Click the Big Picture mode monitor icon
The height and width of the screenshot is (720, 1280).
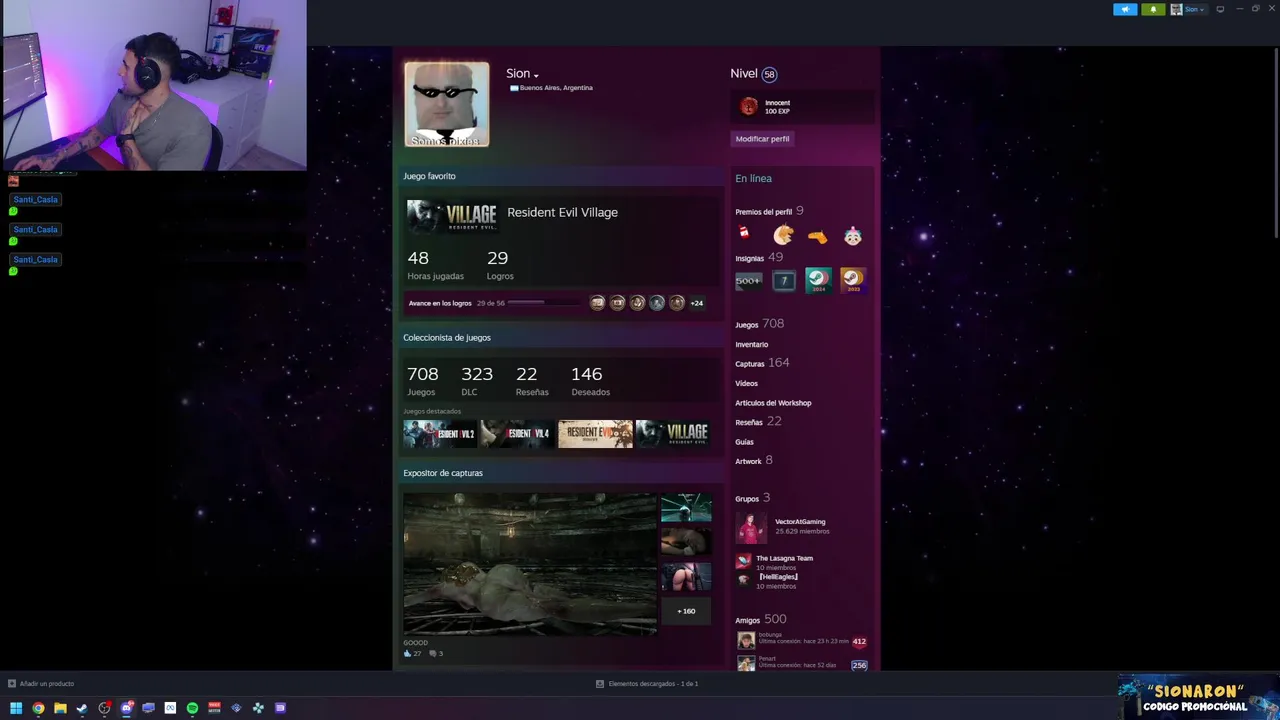1220,9
